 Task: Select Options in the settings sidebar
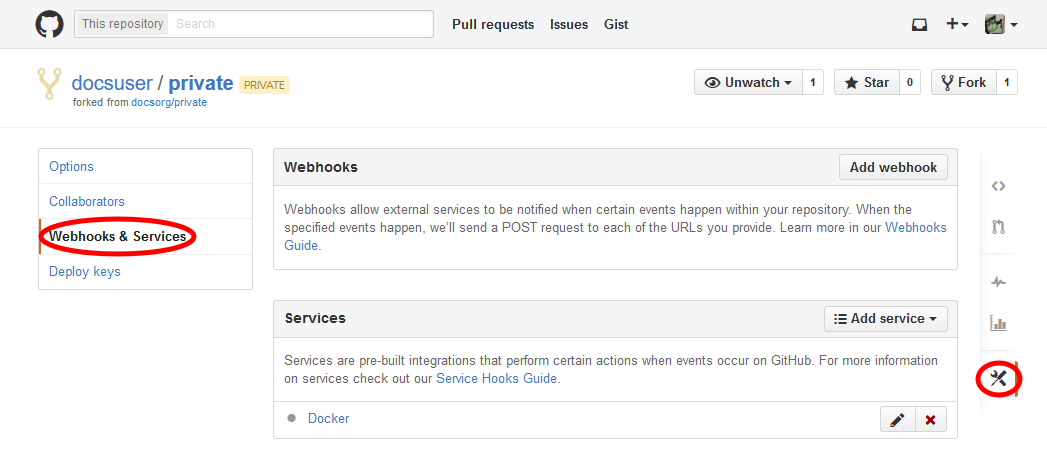tap(72, 167)
